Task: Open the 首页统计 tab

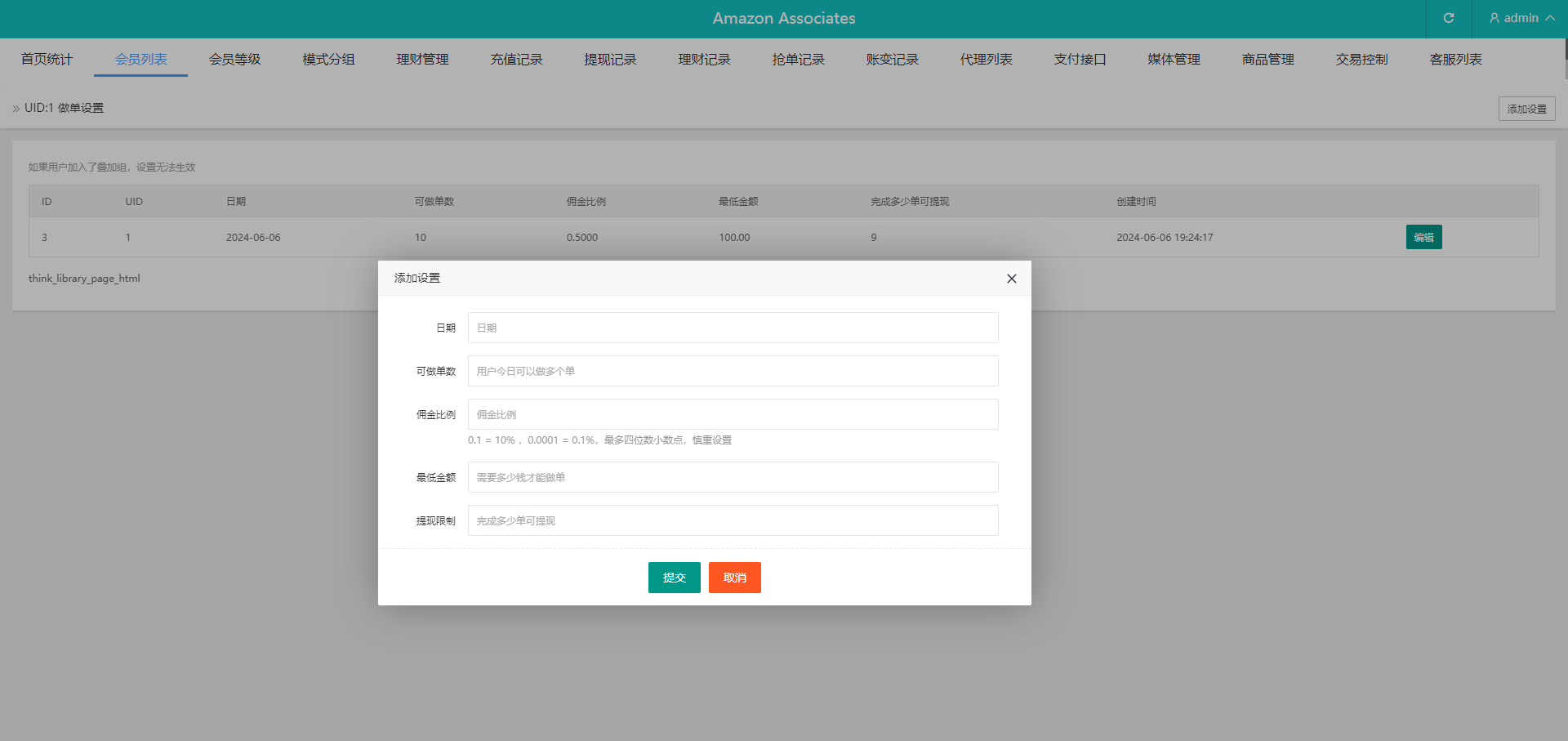Action: (x=47, y=60)
